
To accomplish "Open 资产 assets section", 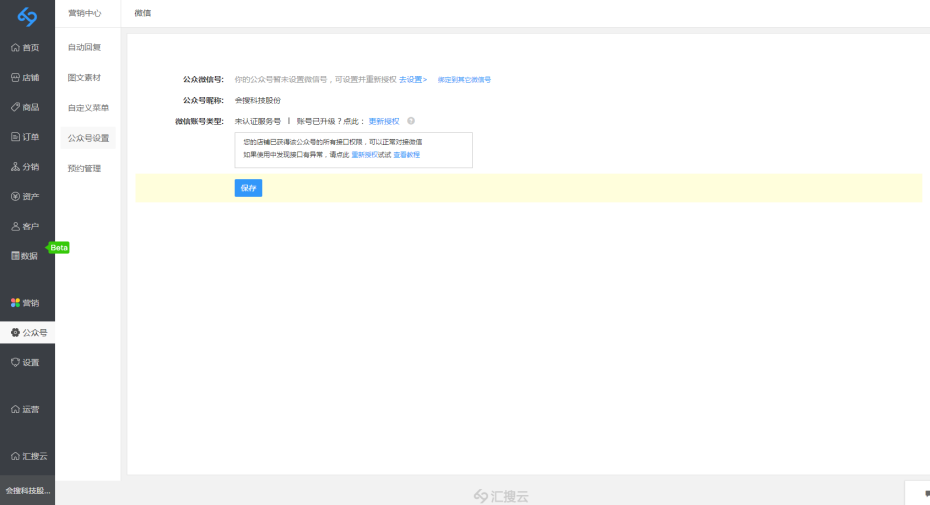I will [x=27, y=196].
